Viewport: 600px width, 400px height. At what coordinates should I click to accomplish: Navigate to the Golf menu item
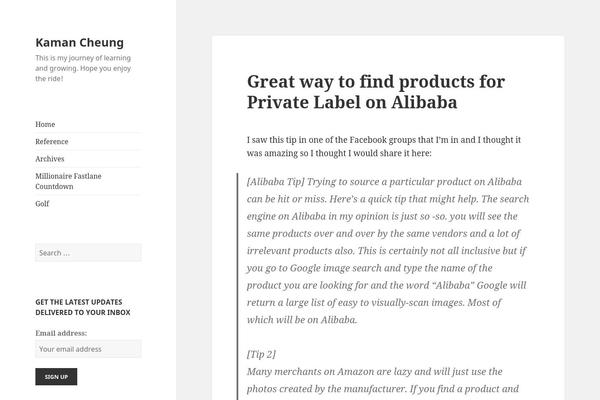click(42, 203)
